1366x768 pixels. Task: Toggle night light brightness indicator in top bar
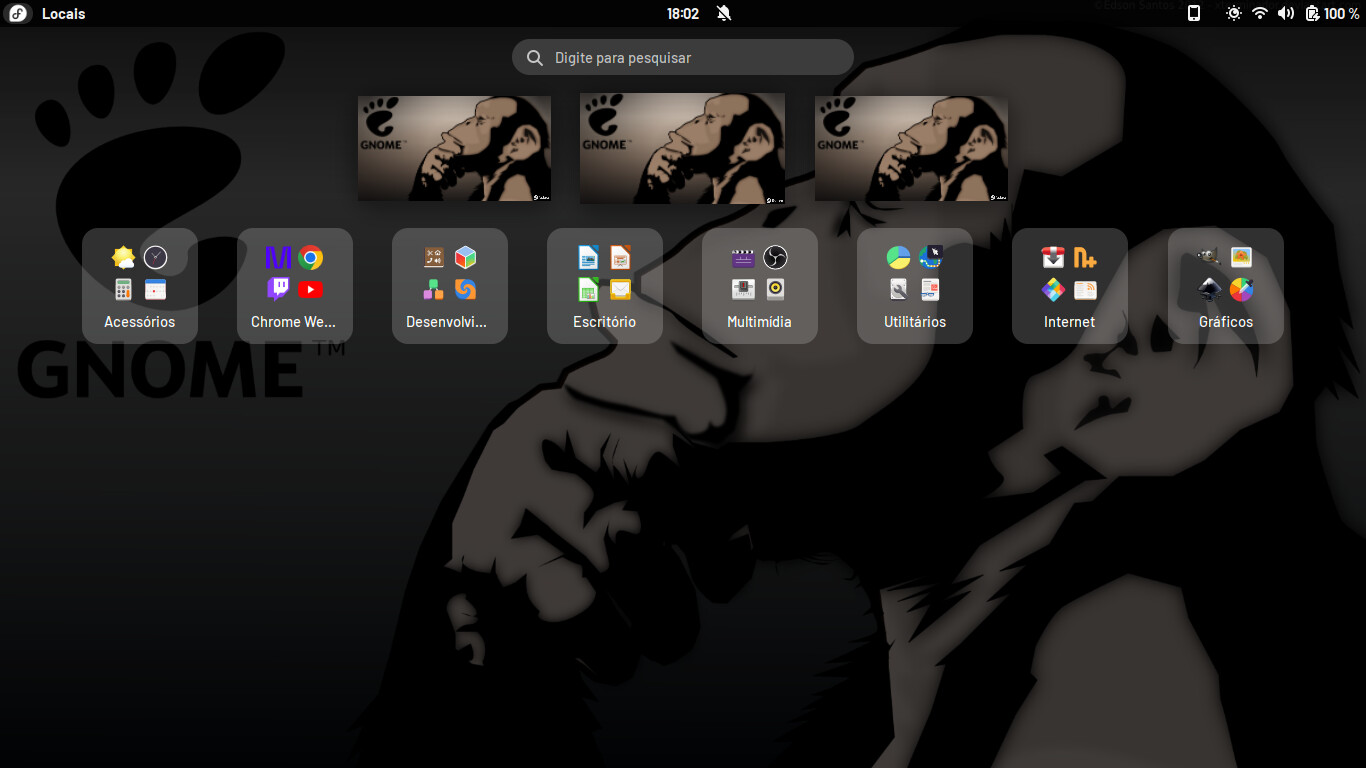click(x=1234, y=13)
